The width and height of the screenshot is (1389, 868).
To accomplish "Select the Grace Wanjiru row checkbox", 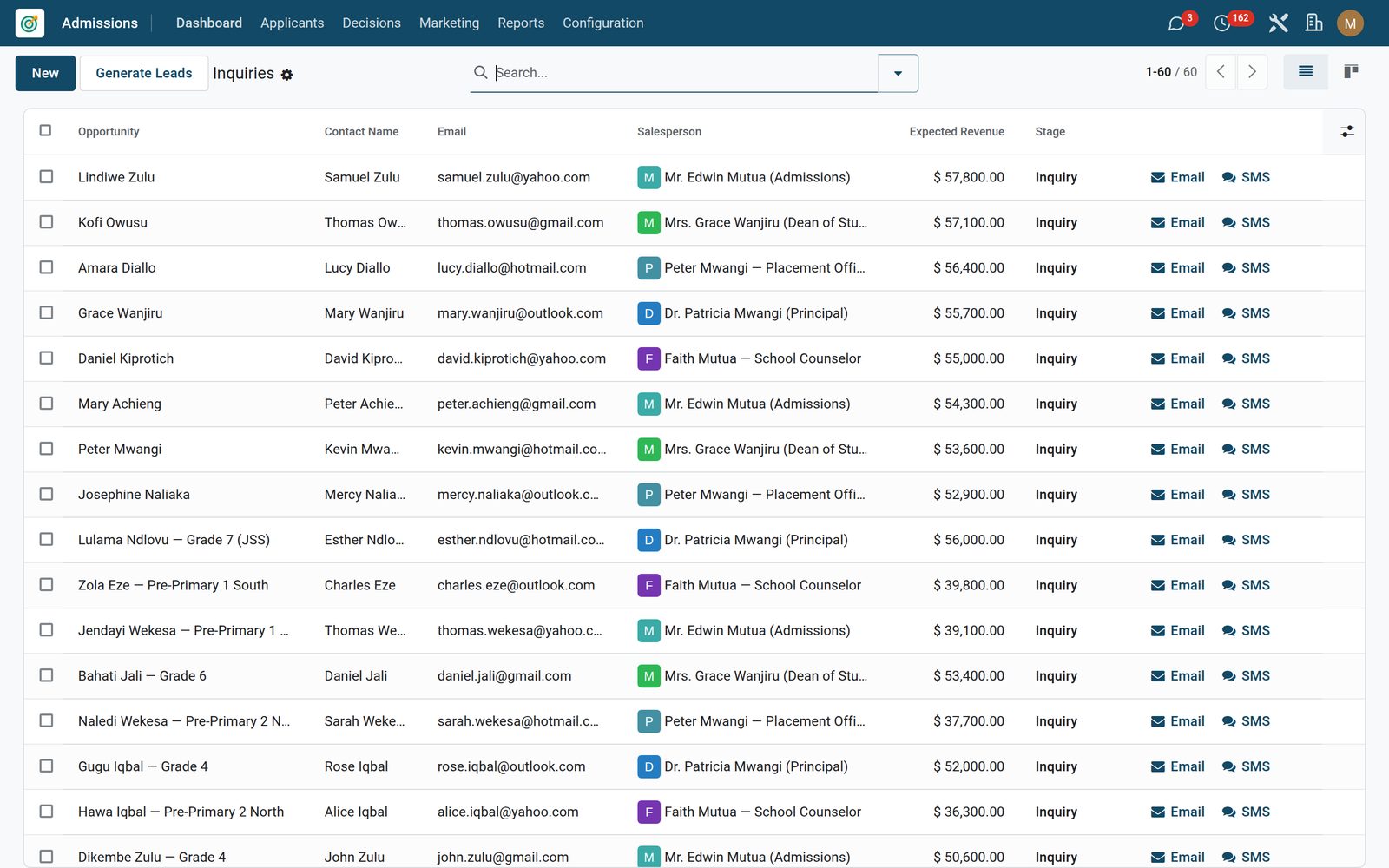I will tap(46, 312).
